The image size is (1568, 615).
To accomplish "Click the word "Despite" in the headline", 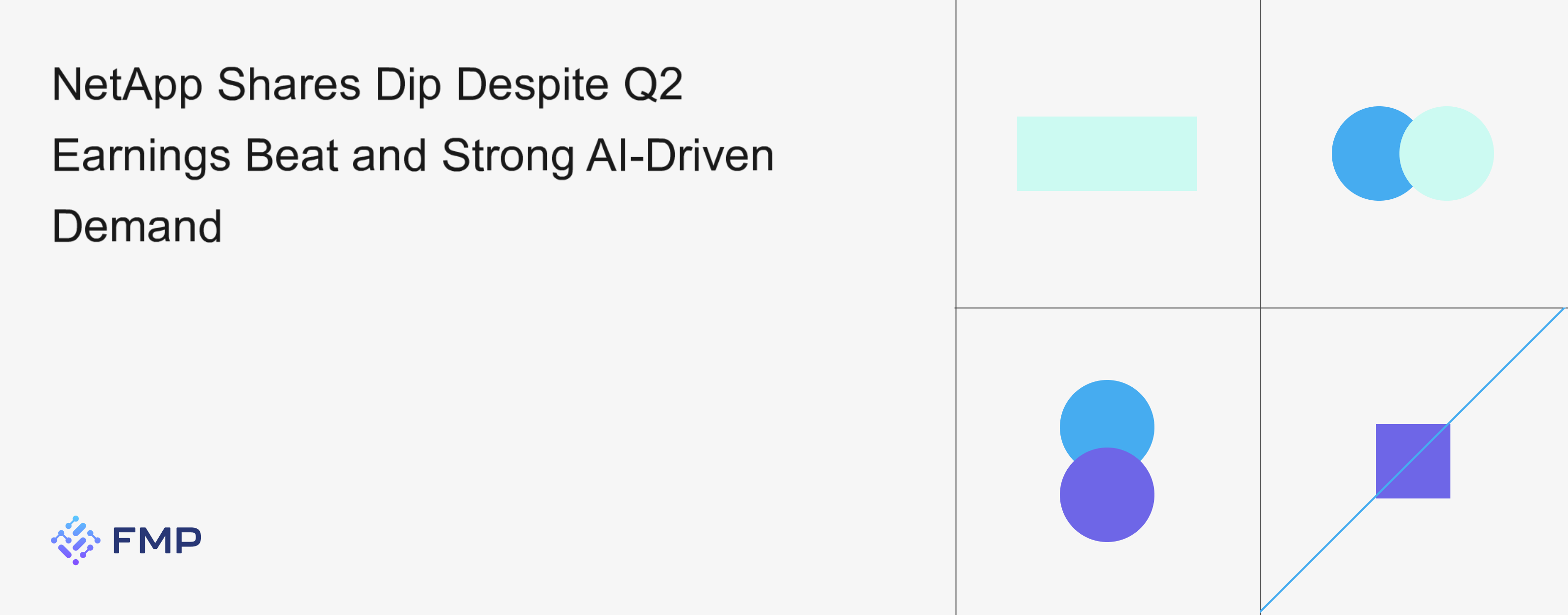I will click(x=532, y=85).
